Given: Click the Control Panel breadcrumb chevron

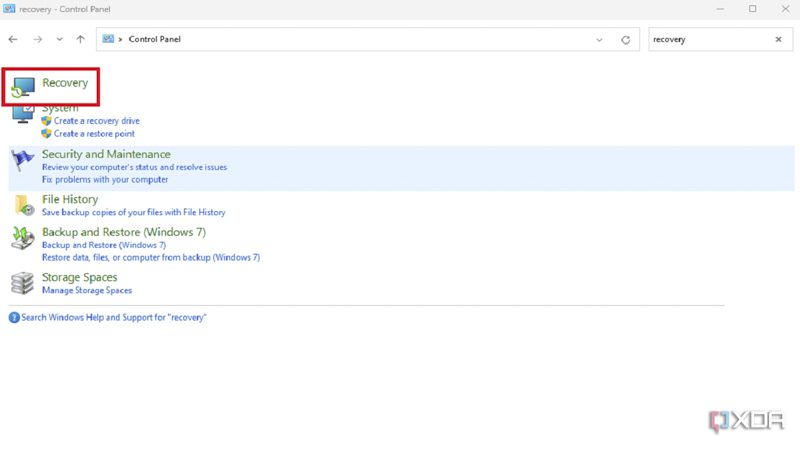Looking at the screenshot, I should point(120,39).
